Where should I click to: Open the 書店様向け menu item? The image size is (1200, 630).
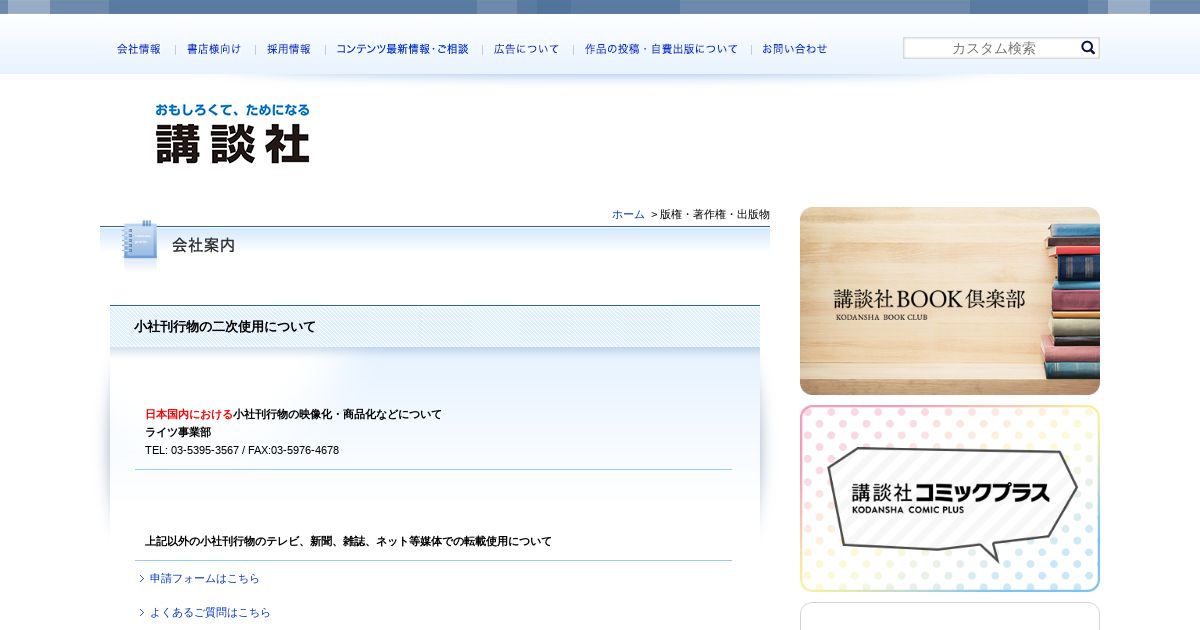tap(214, 49)
